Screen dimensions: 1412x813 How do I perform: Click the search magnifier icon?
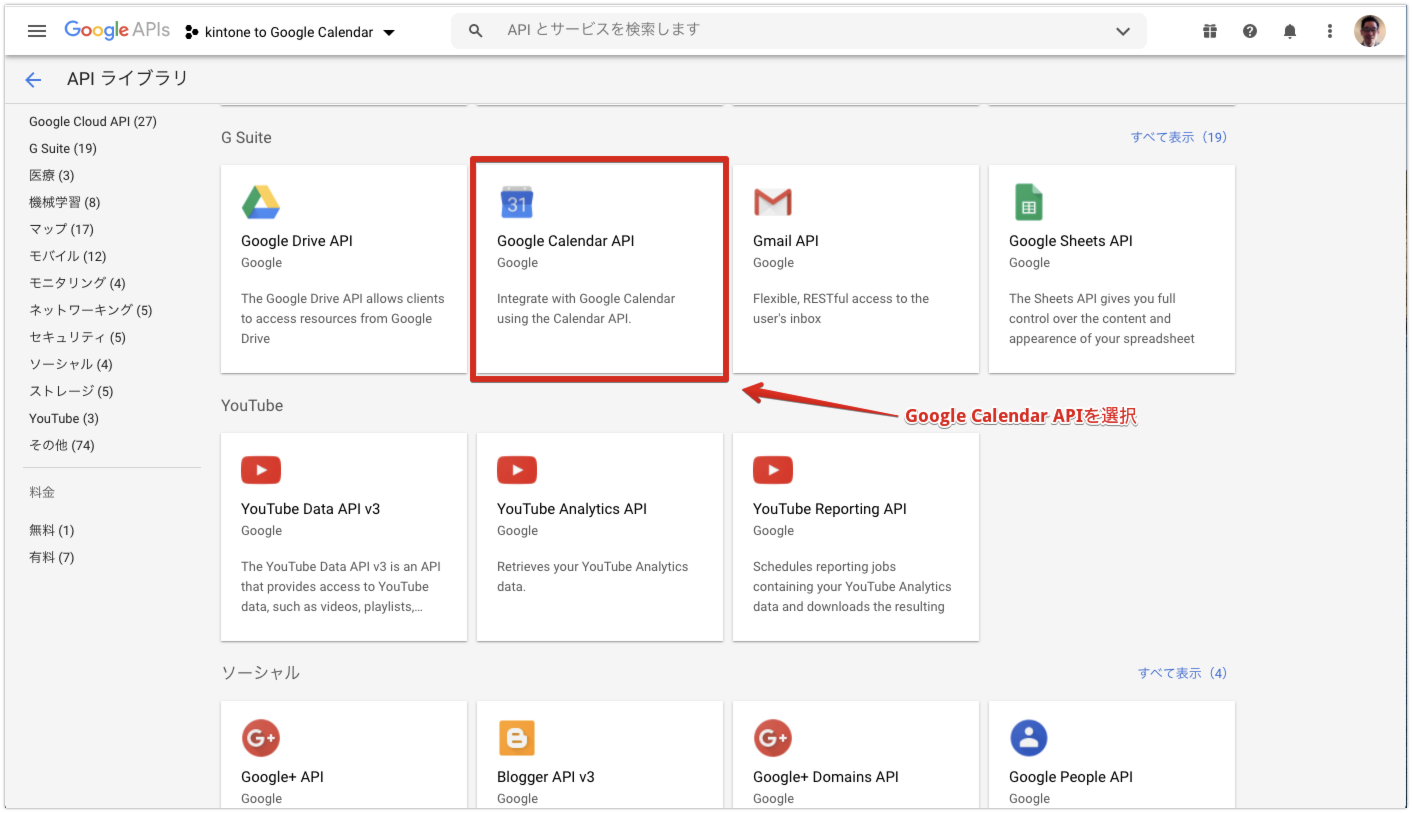pos(476,31)
